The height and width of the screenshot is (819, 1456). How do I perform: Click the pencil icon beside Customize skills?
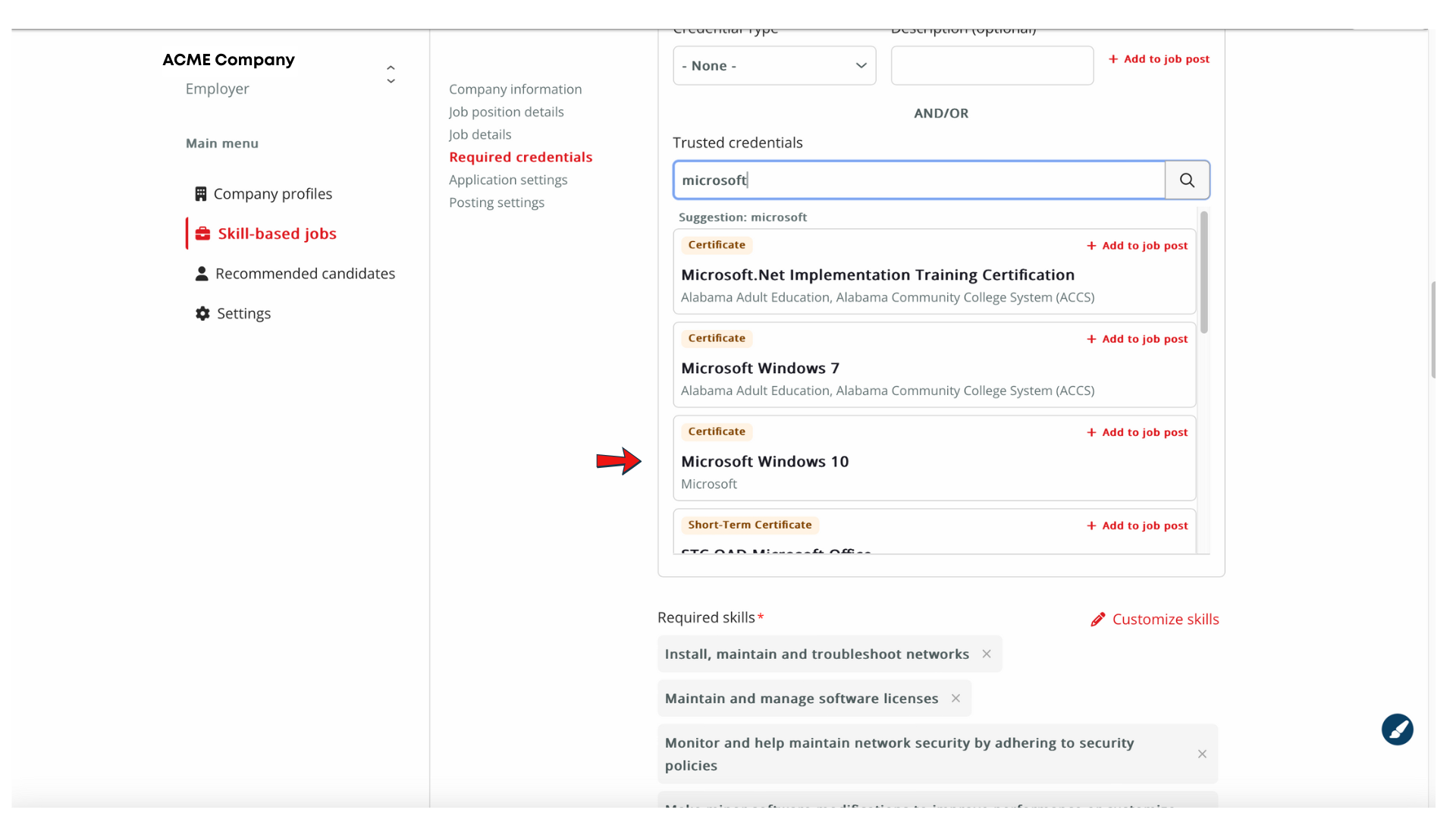(x=1097, y=620)
